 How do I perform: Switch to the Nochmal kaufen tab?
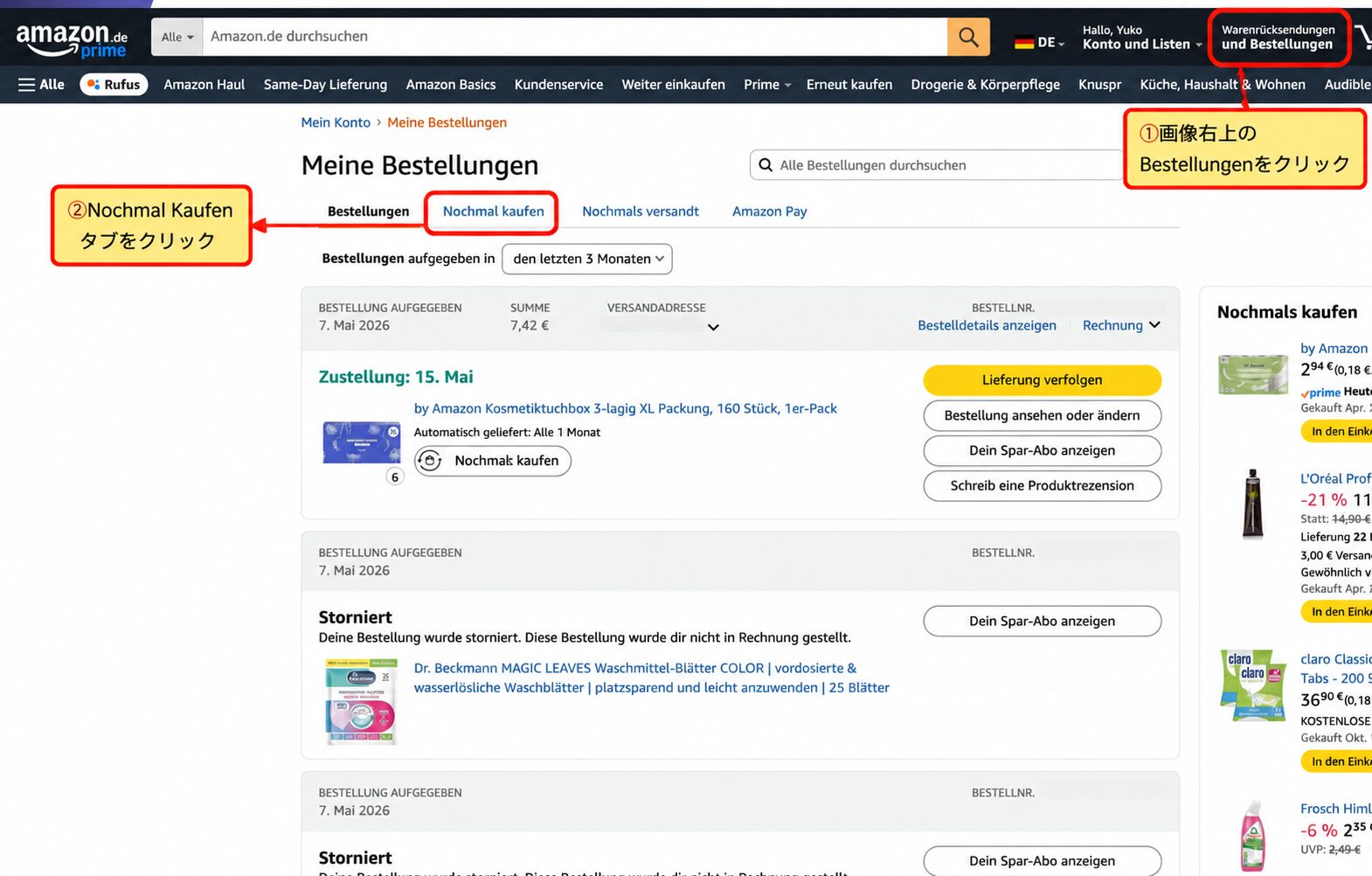point(493,212)
